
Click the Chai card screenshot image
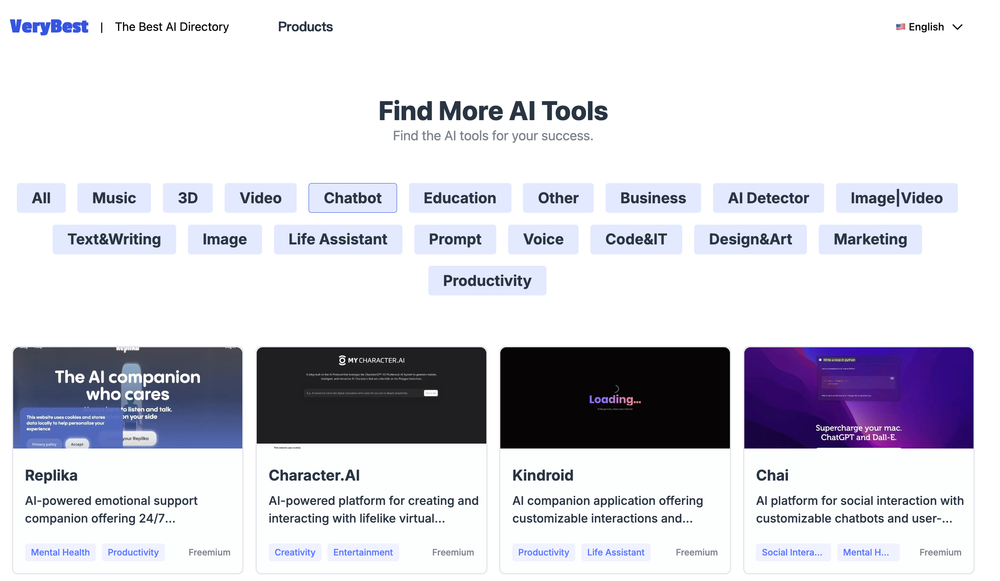pyautogui.click(x=858, y=397)
